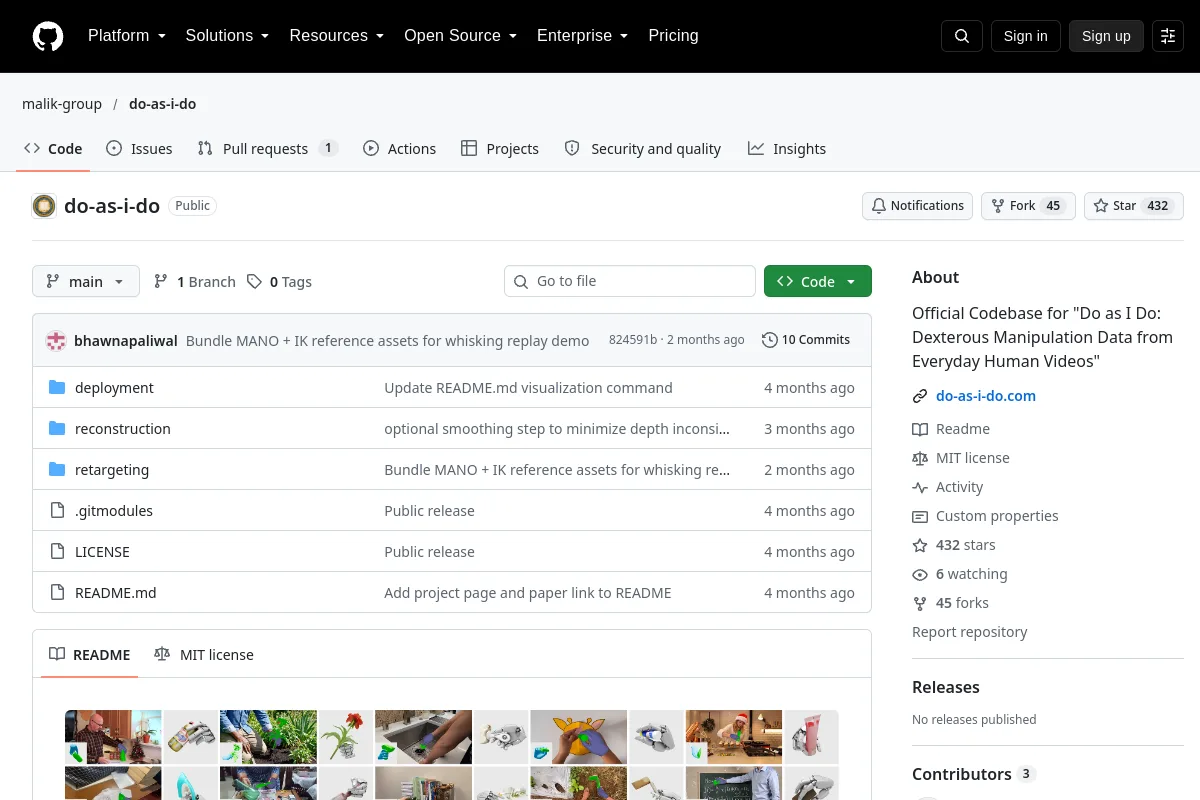Click the GitHub logo icon
Screen dimensions: 1200x800
[48, 36]
